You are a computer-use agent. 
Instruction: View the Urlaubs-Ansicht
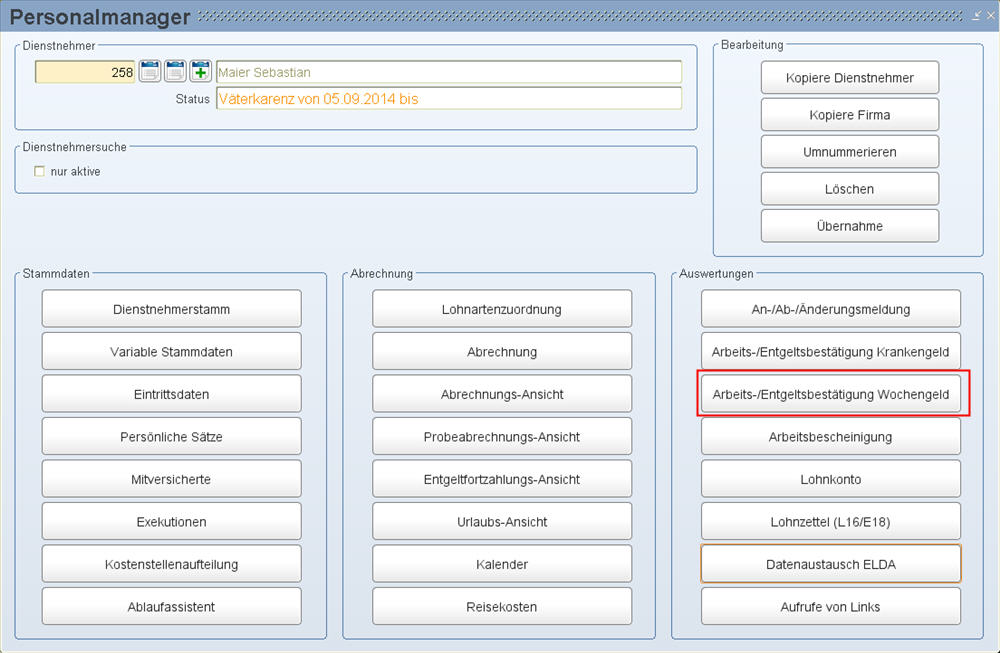502,522
